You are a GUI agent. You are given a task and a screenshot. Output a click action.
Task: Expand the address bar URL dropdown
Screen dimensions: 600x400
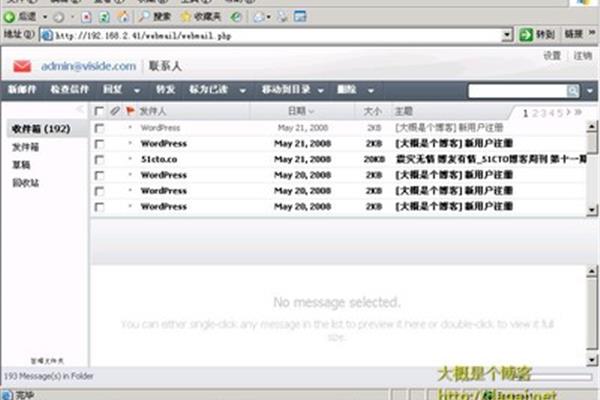tap(507, 35)
